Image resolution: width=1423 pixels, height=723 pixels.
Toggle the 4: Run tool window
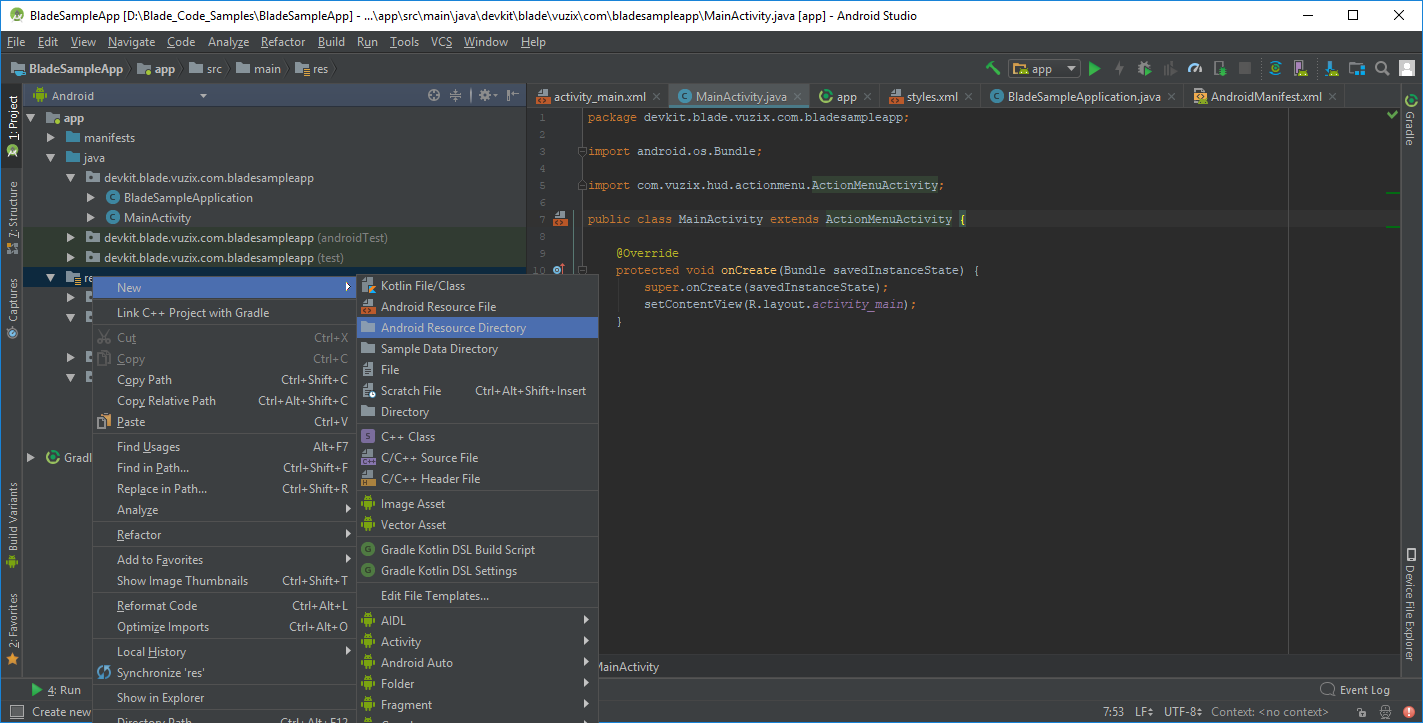coord(56,690)
